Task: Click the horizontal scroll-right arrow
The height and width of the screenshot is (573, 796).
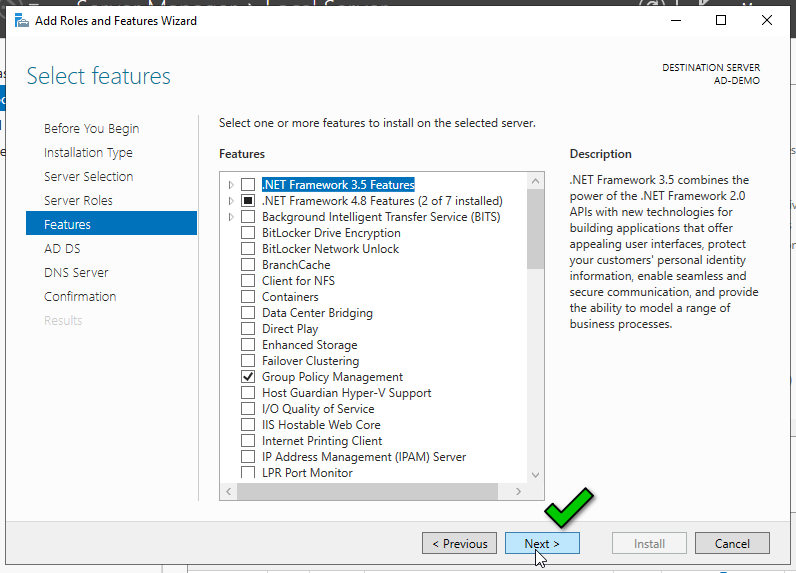Action: click(518, 492)
